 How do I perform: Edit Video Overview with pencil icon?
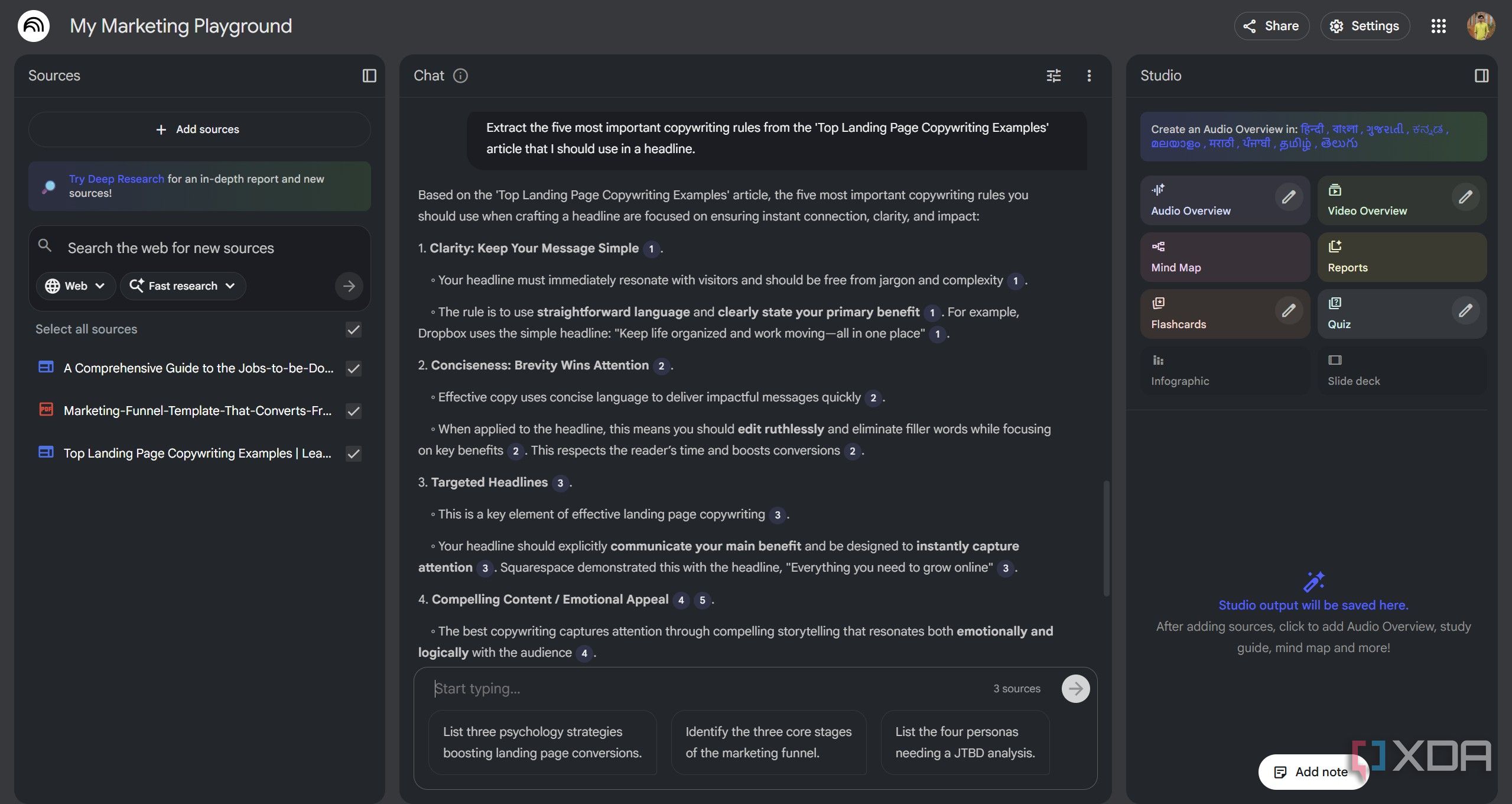(1465, 197)
